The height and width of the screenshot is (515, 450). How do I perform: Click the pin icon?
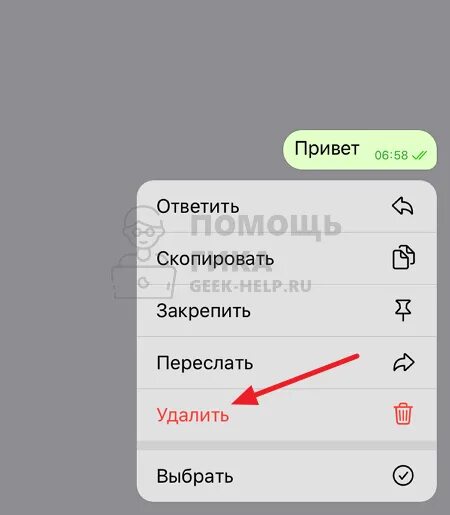click(403, 310)
